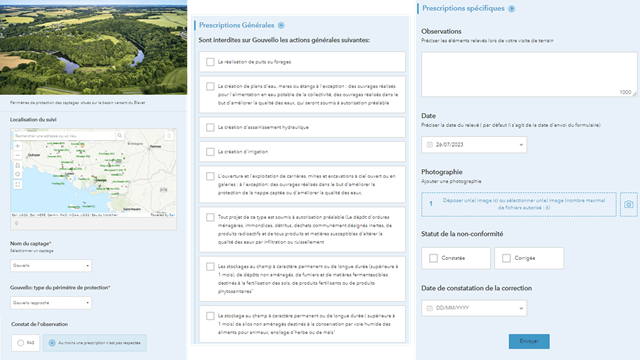Select the RAS radio option
This screenshot has width=640, height=360.
20,343
